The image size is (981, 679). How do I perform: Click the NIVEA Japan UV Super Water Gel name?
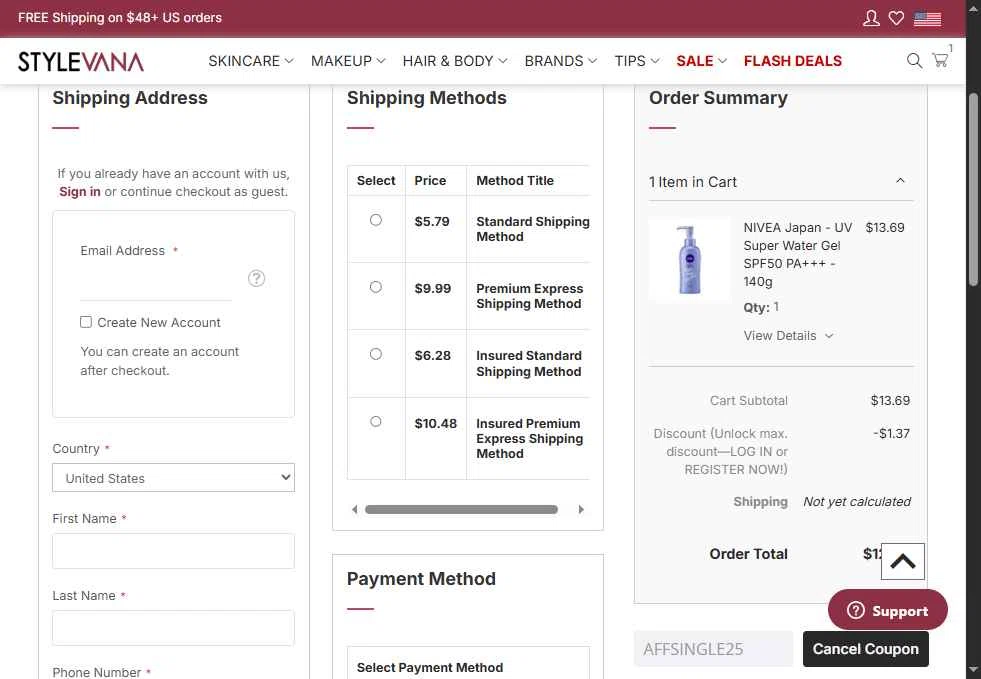(798, 254)
